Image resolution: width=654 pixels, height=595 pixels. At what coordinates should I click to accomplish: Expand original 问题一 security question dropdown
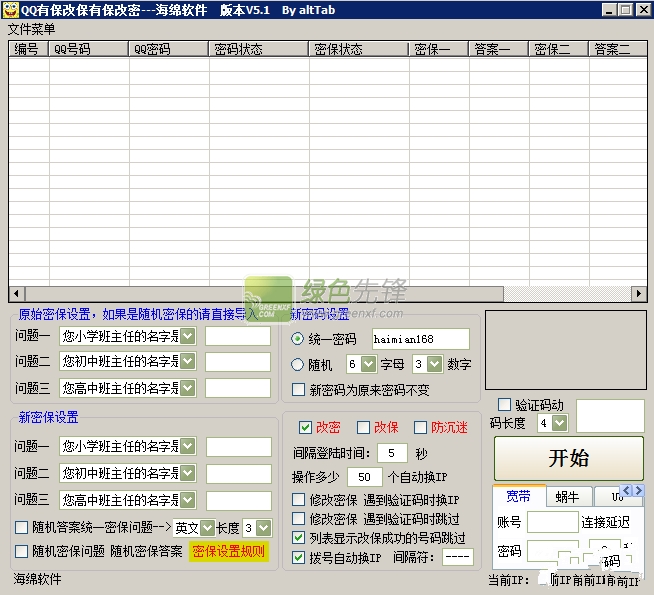[x=188, y=336]
